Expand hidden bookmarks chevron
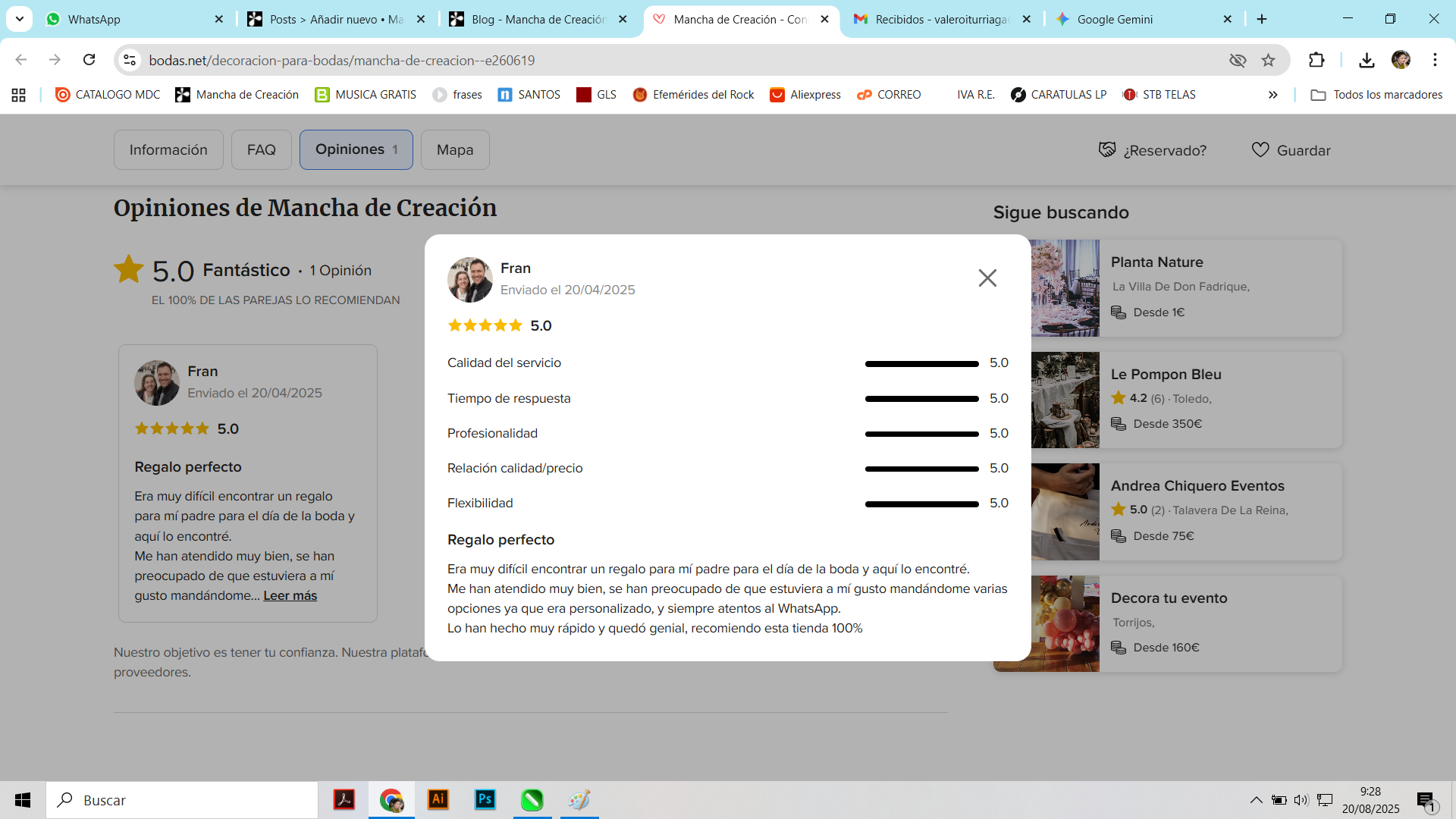Screen dimensions: 1456x819 pos(1272,95)
